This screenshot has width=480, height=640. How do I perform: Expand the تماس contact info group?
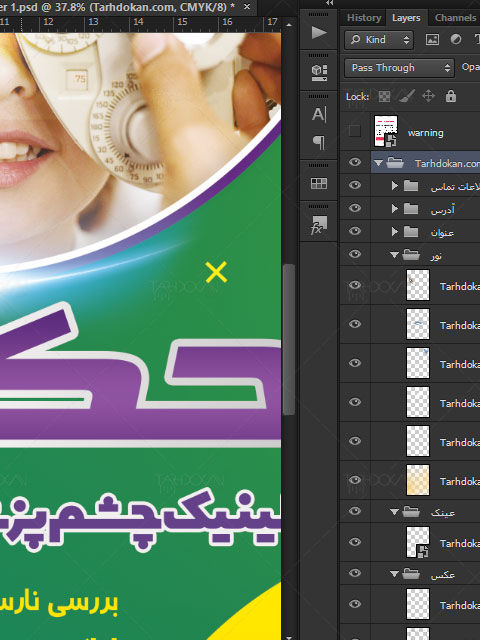394,186
